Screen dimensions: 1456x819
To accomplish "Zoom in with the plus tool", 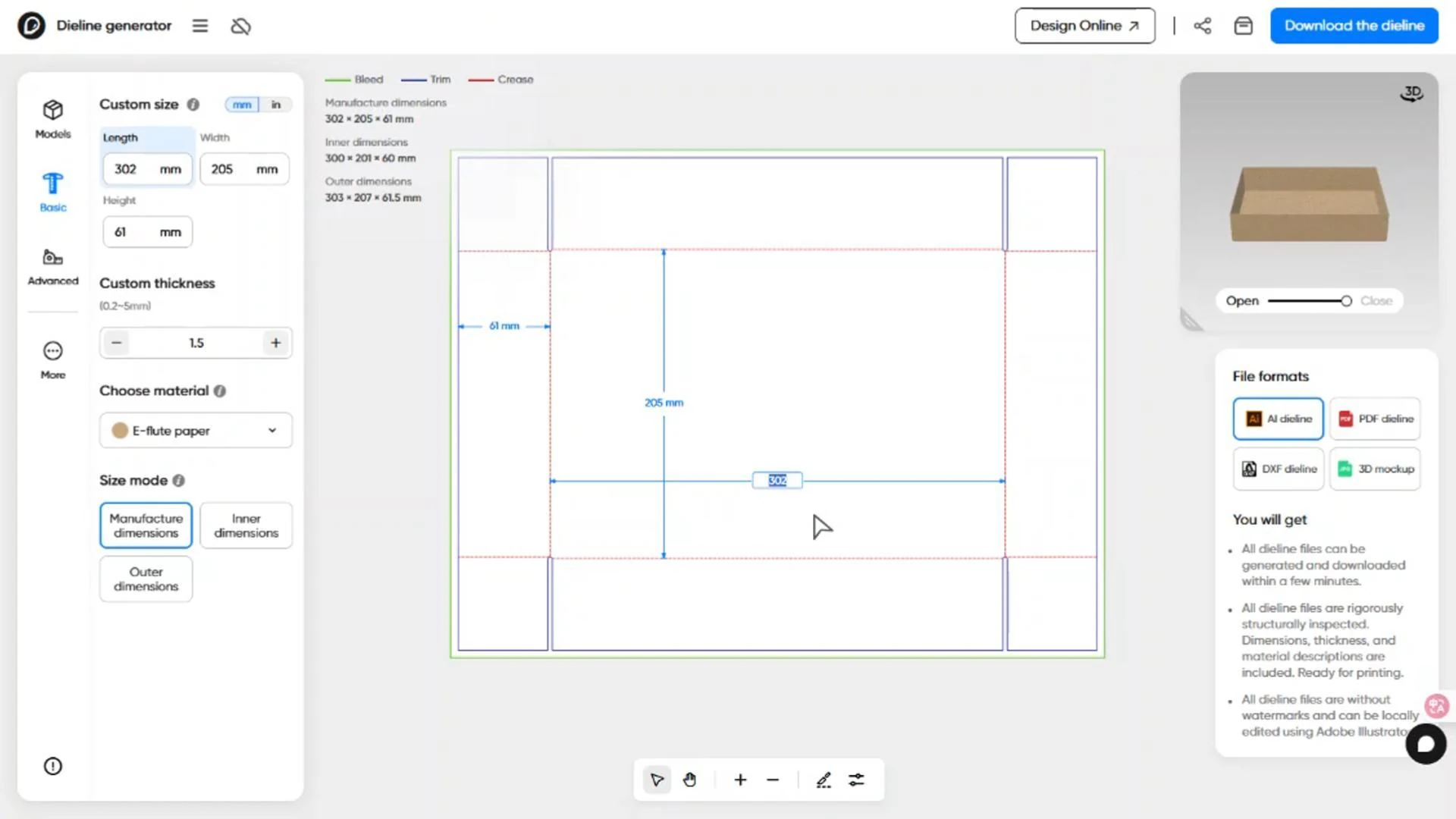I will coord(740,780).
